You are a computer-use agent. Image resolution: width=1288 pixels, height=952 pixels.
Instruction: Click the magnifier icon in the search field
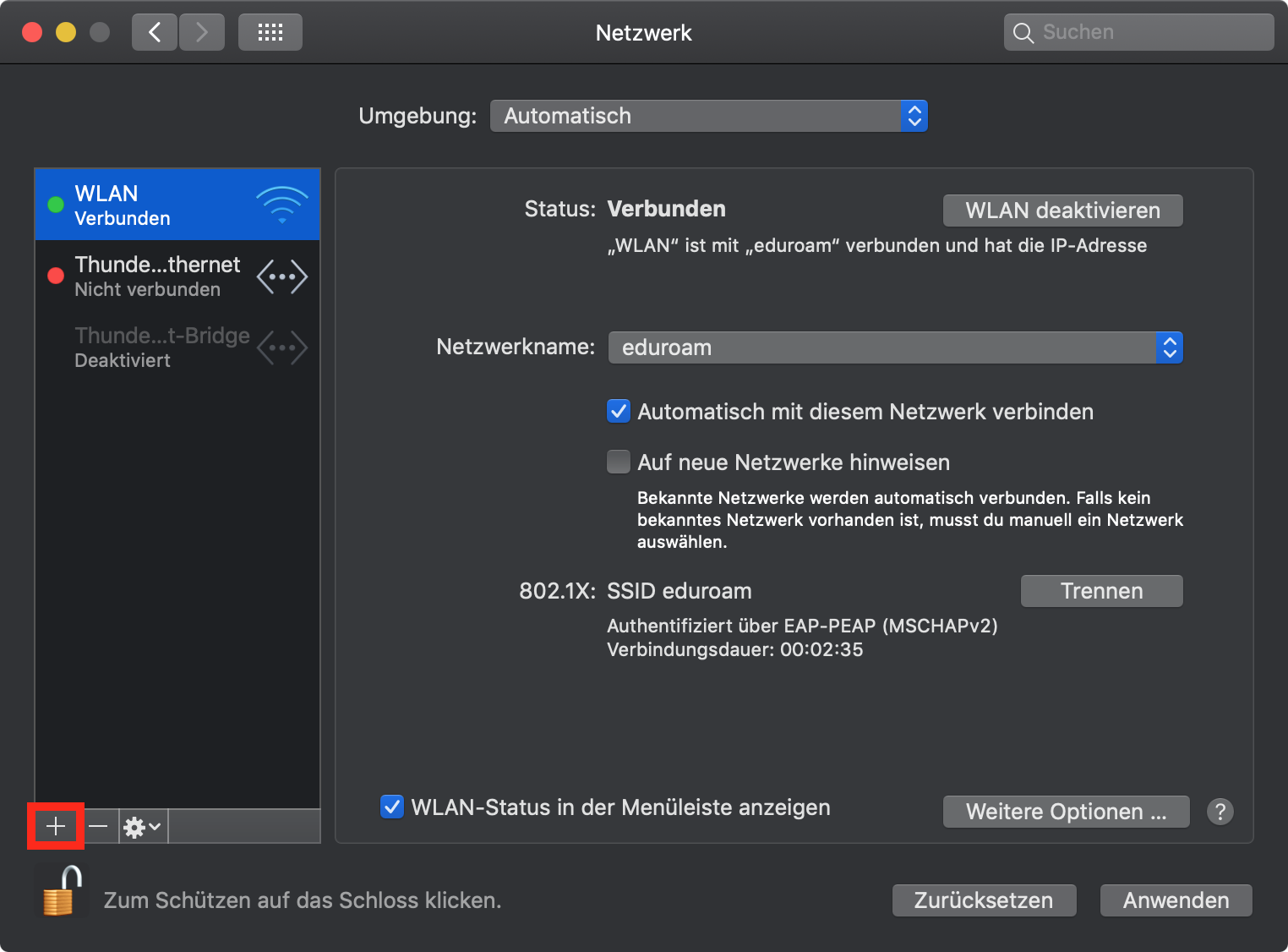[1023, 33]
